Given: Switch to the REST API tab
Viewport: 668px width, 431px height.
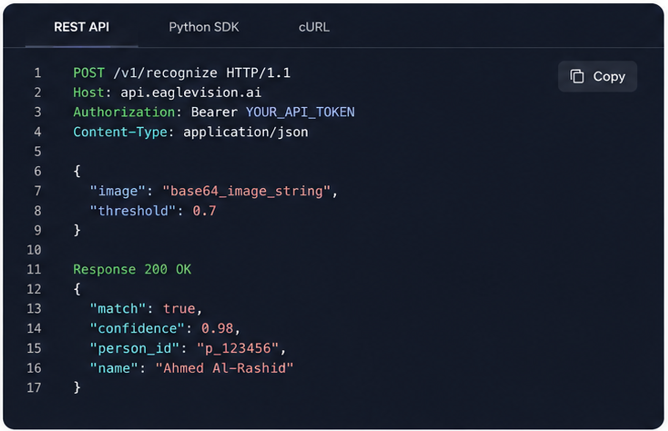Looking at the screenshot, I should 81,27.
